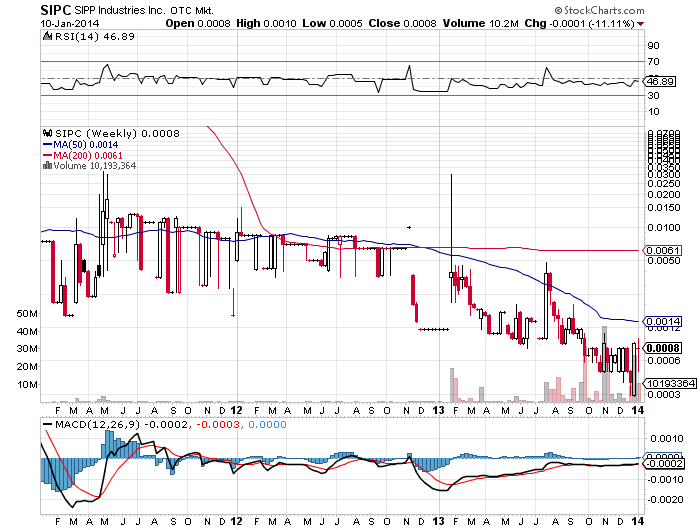700x530 pixels.
Task: Click the 10193364 volume axis tag
Action: (x=665, y=382)
